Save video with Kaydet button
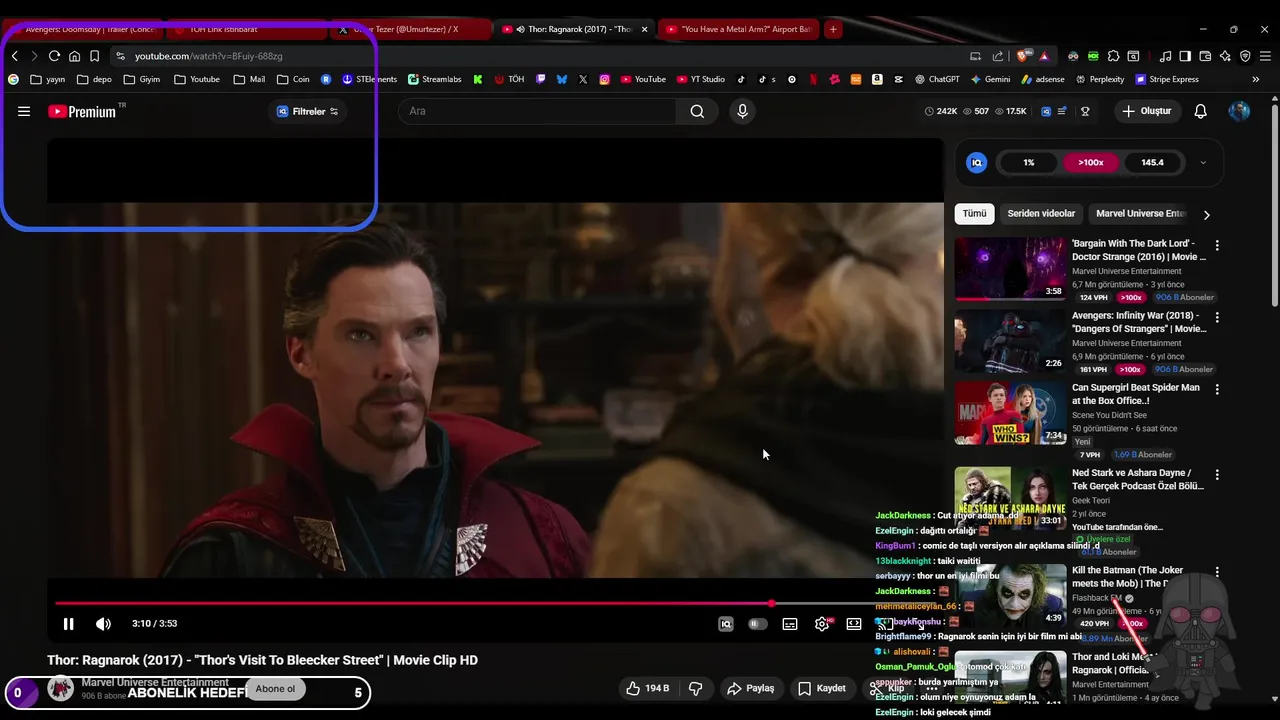The height and width of the screenshot is (720, 1280). 822,688
